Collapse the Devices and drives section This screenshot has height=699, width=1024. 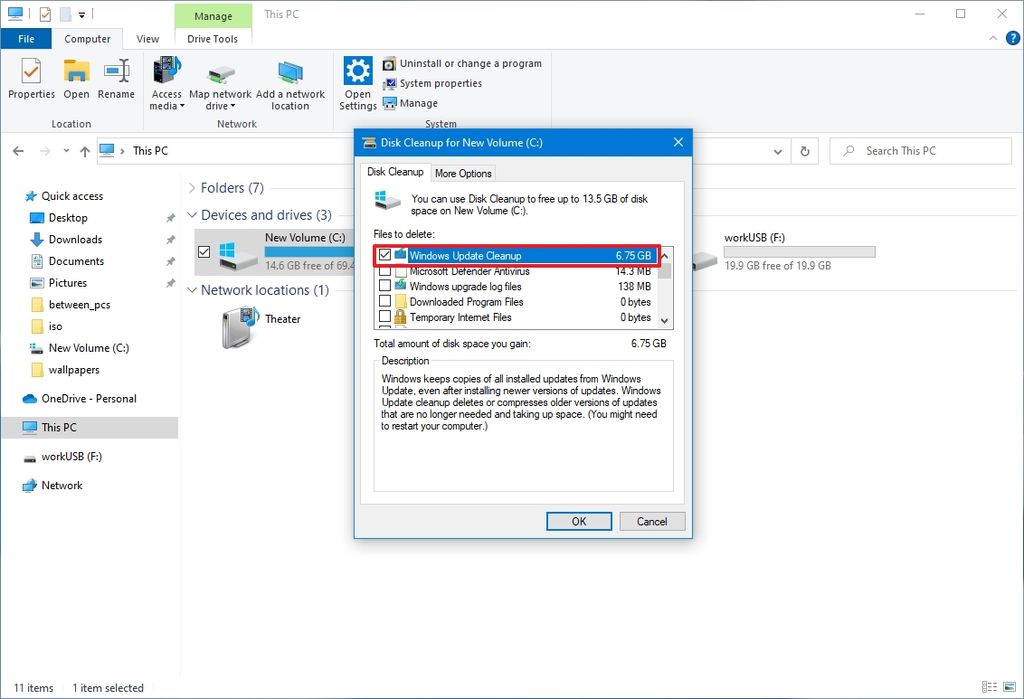tap(191, 214)
